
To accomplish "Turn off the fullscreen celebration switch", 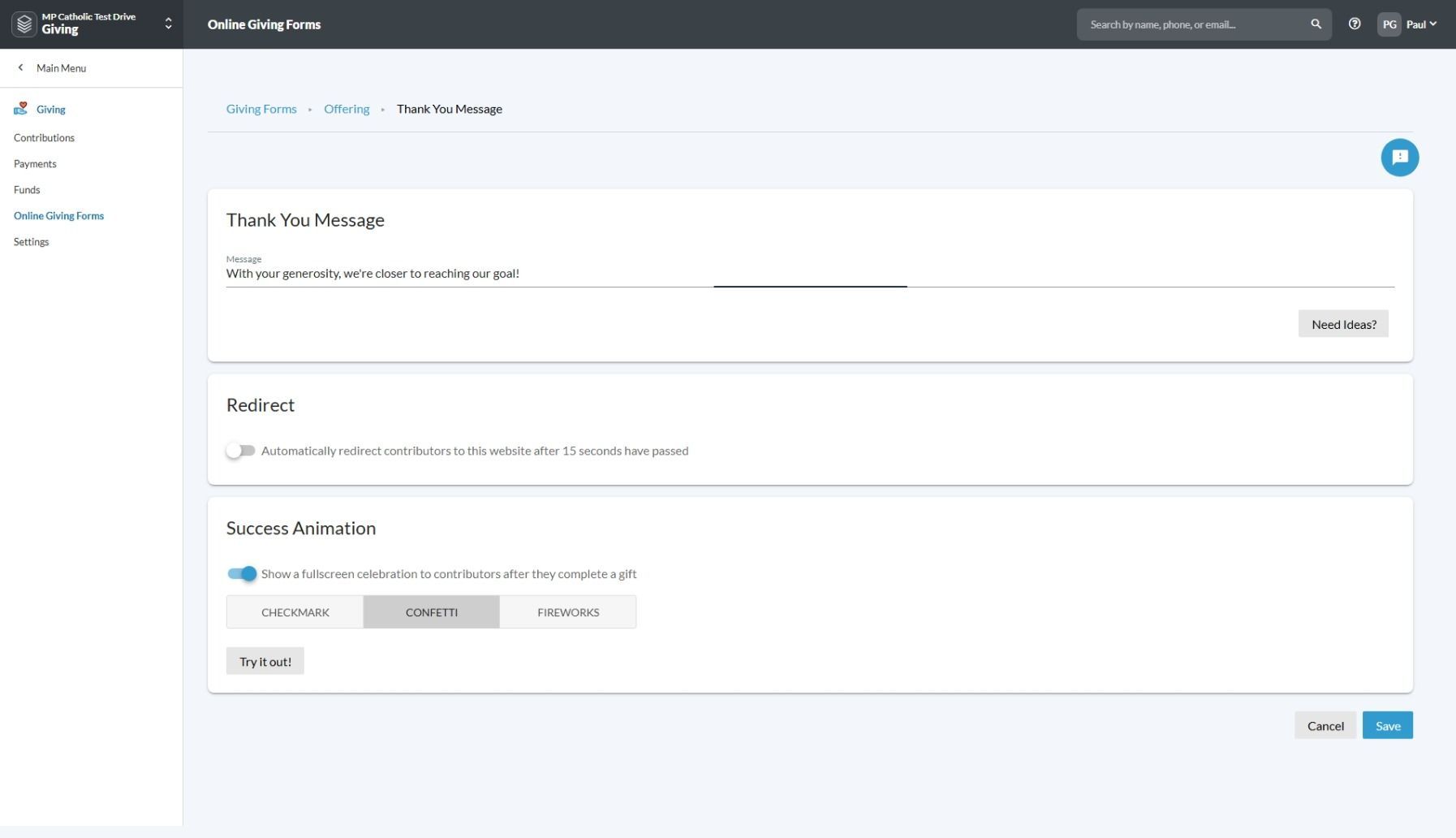I will (x=242, y=574).
